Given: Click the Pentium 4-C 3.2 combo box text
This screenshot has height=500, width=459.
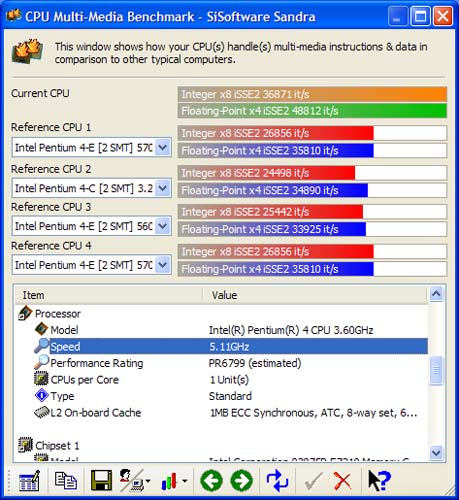Looking at the screenshot, I should (x=84, y=188).
